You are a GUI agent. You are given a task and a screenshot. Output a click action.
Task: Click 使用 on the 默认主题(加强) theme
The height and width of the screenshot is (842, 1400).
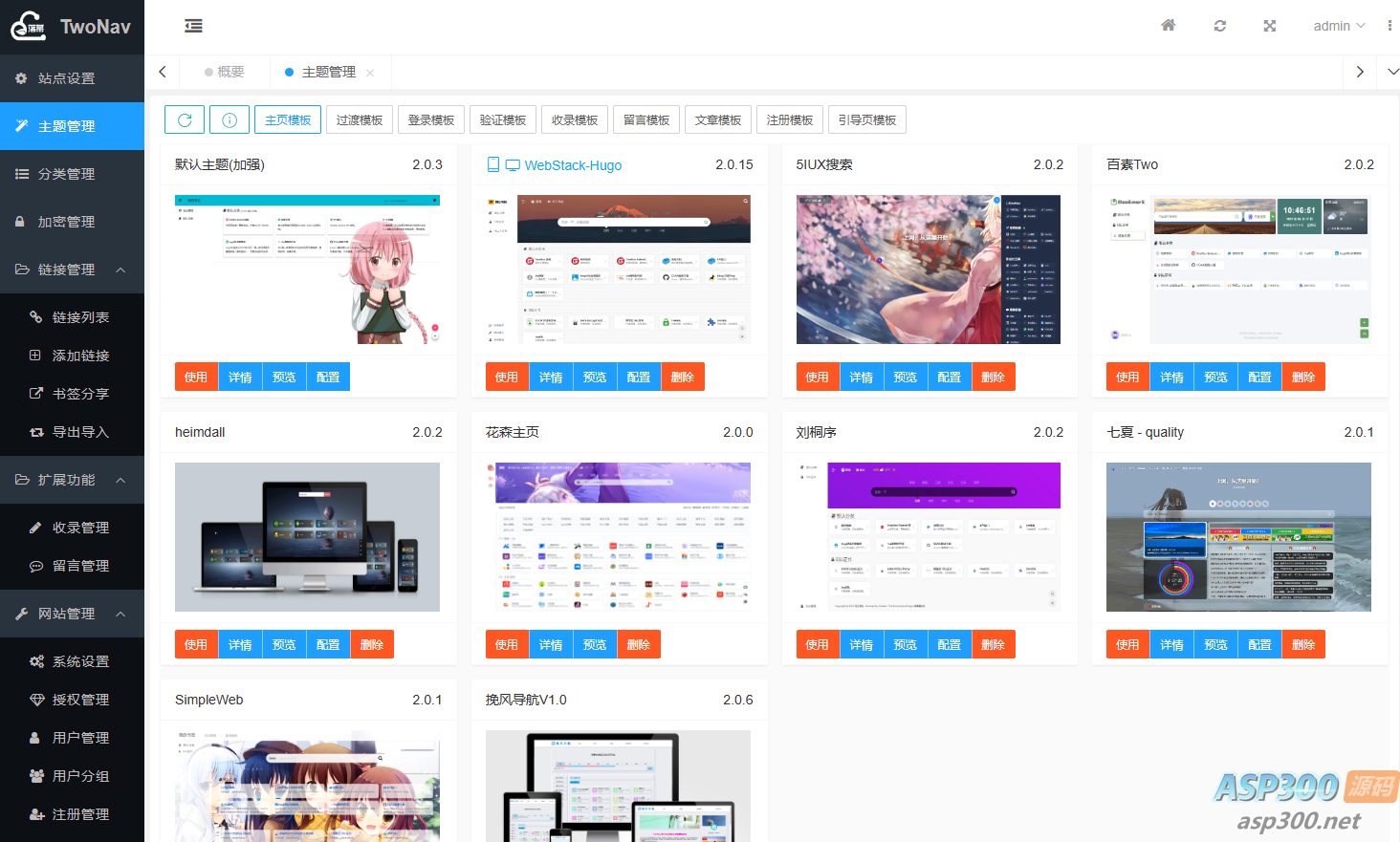(196, 377)
